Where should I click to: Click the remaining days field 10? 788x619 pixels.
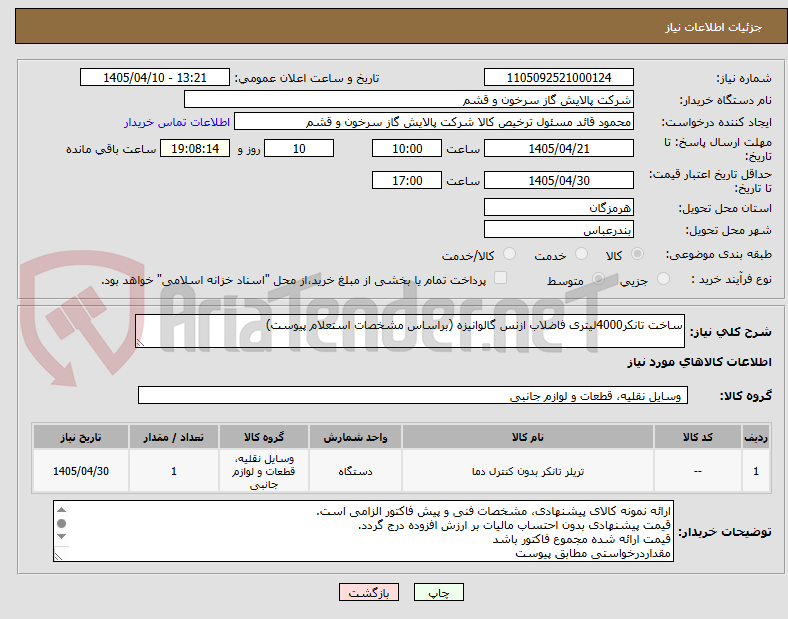pos(299,149)
